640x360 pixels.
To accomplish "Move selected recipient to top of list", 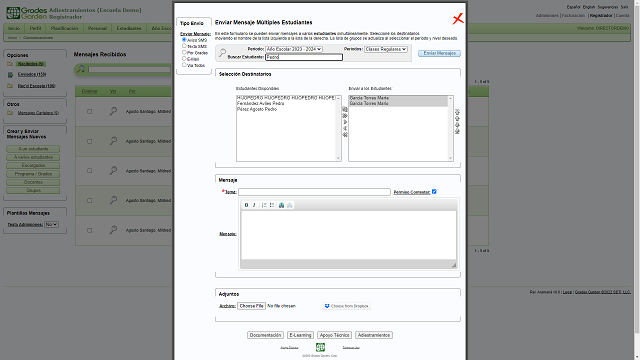I will pyautogui.click(x=457, y=112).
